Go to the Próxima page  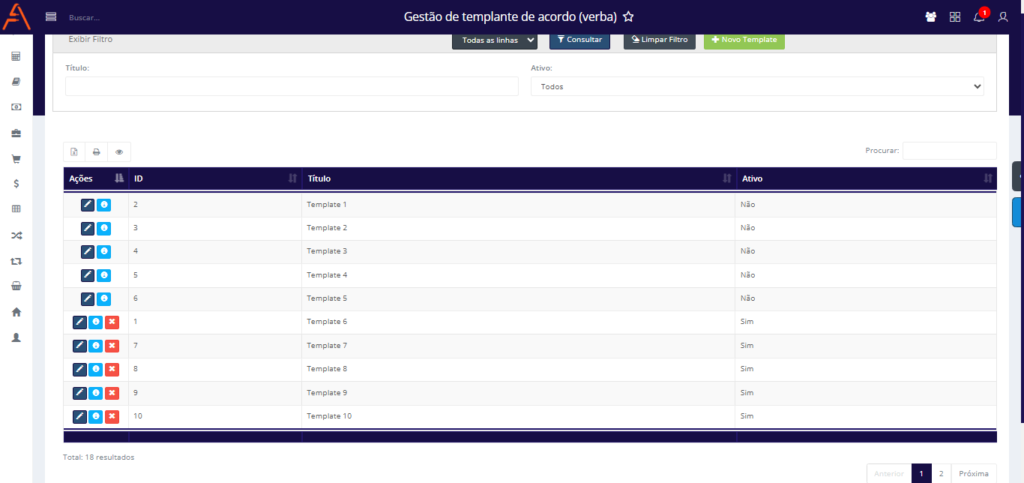[x=974, y=473]
